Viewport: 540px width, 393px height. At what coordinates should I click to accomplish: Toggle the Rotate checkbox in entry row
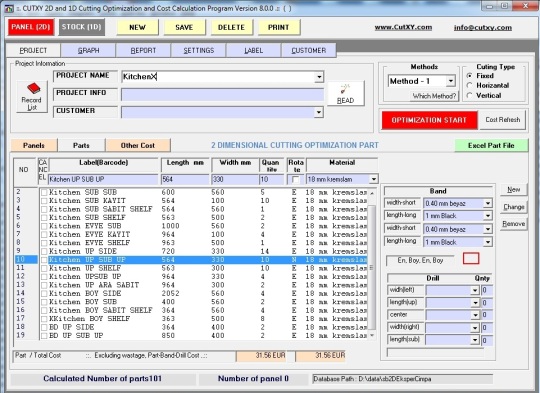[295, 179]
